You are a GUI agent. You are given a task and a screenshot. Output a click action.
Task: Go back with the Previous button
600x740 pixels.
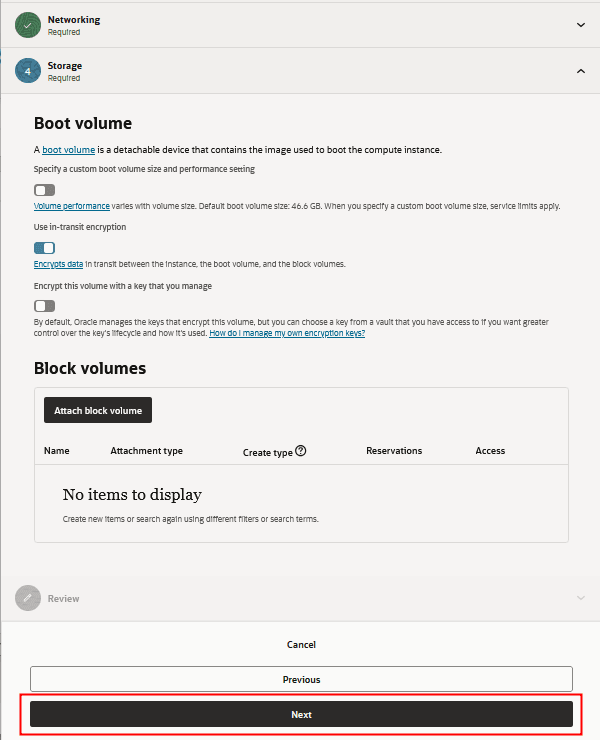pos(301,679)
